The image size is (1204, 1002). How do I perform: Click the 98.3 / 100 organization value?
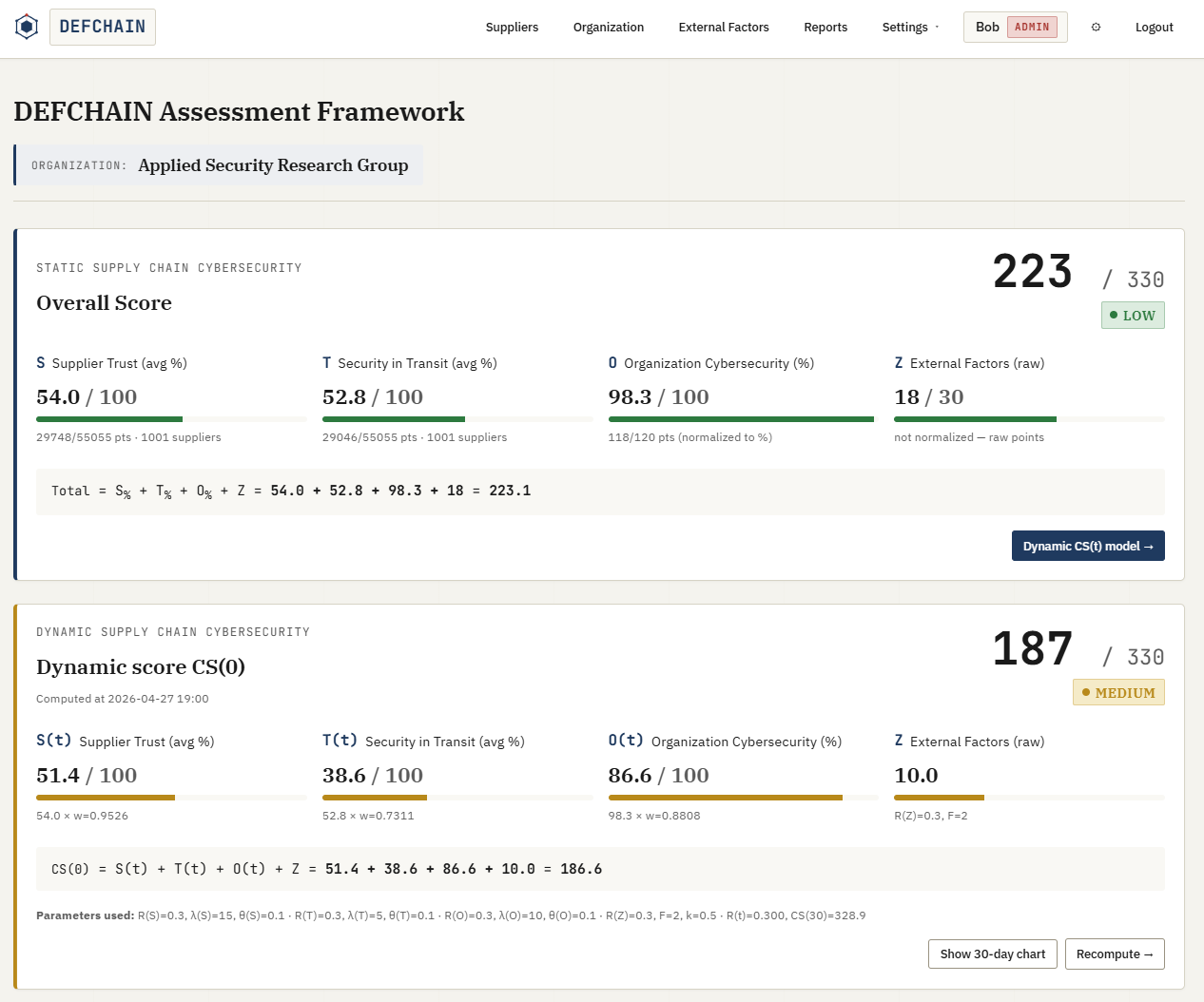(659, 397)
